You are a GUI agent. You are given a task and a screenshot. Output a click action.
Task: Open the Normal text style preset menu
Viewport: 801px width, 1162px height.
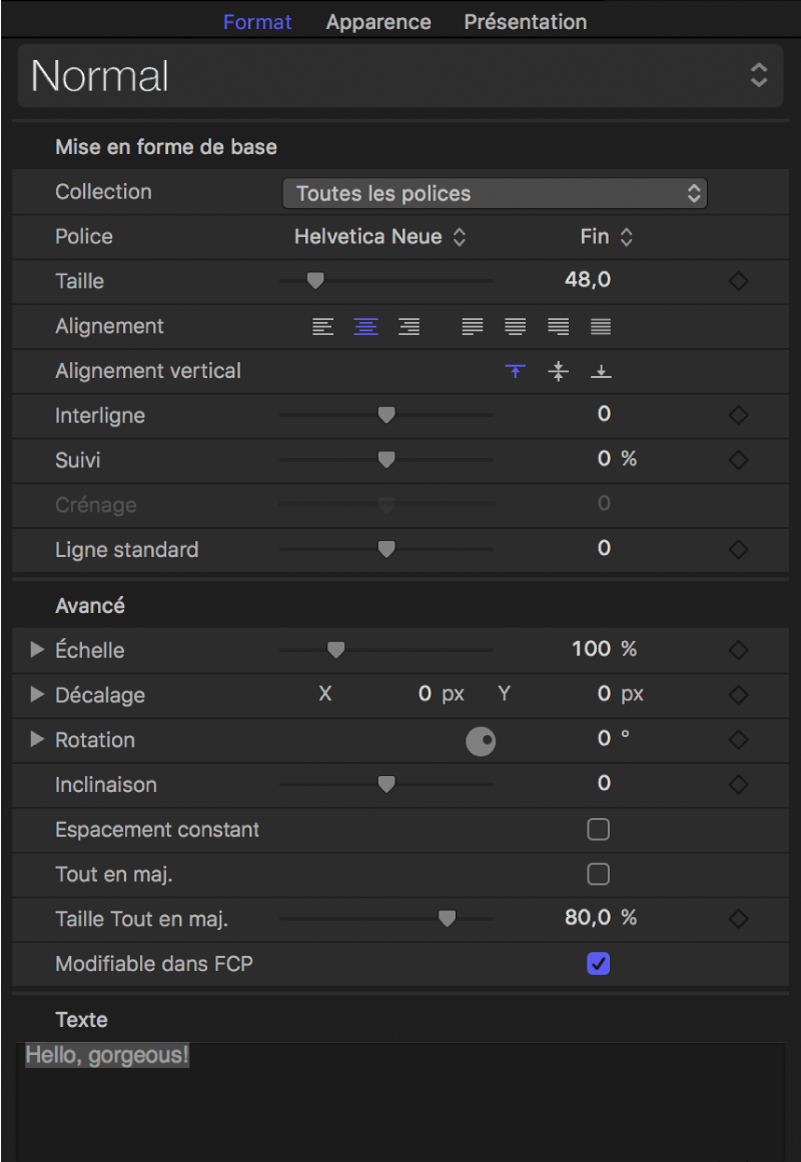tap(400, 76)
